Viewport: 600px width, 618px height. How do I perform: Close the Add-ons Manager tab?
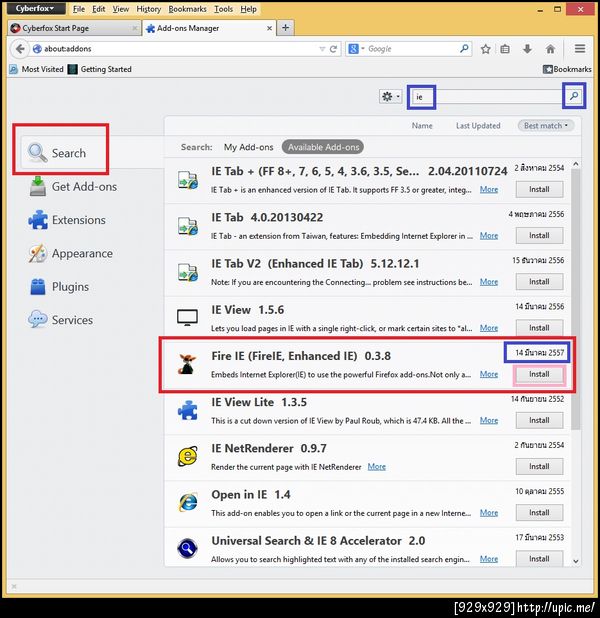(269, 28)
